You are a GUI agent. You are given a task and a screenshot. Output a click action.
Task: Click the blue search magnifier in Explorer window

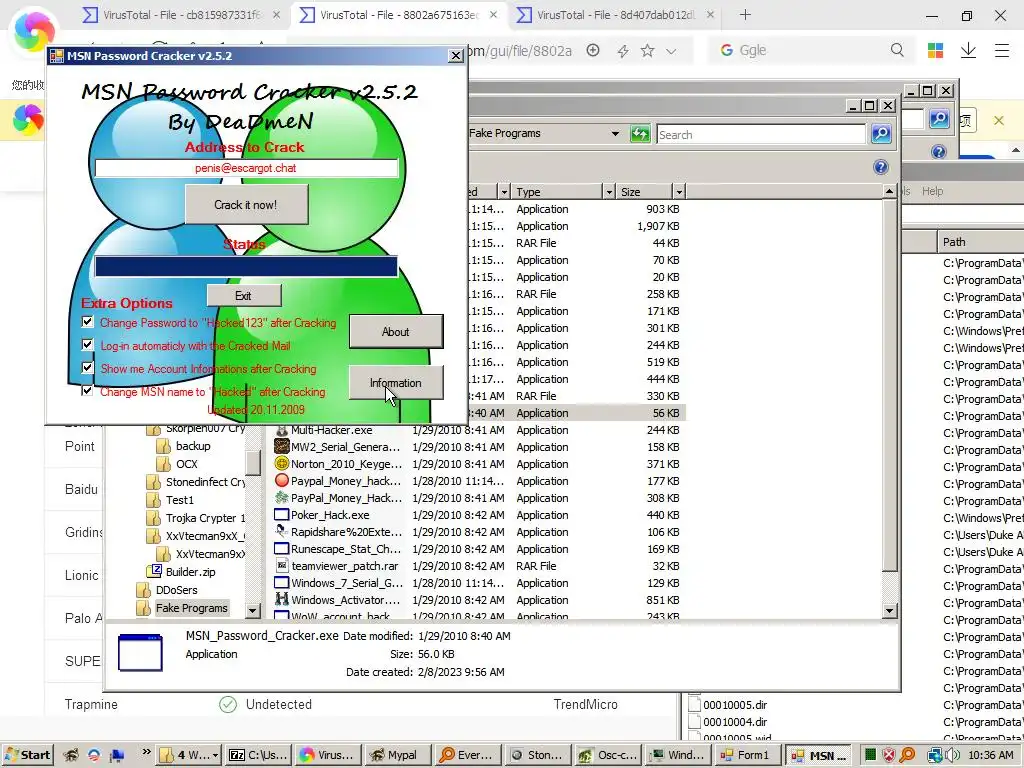coord(881,134)
